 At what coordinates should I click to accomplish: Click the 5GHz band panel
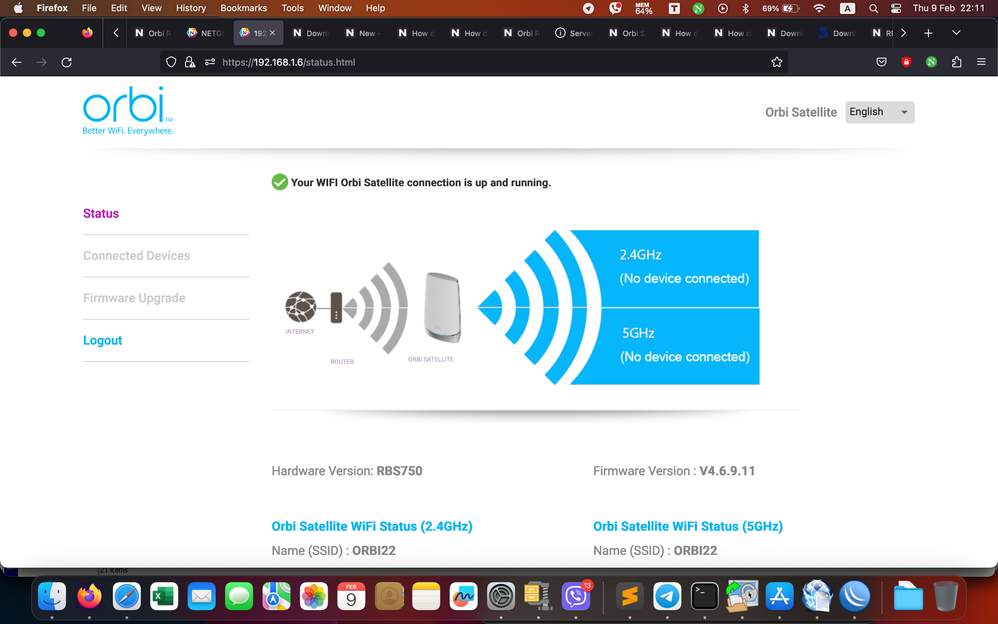pos(680,346)
